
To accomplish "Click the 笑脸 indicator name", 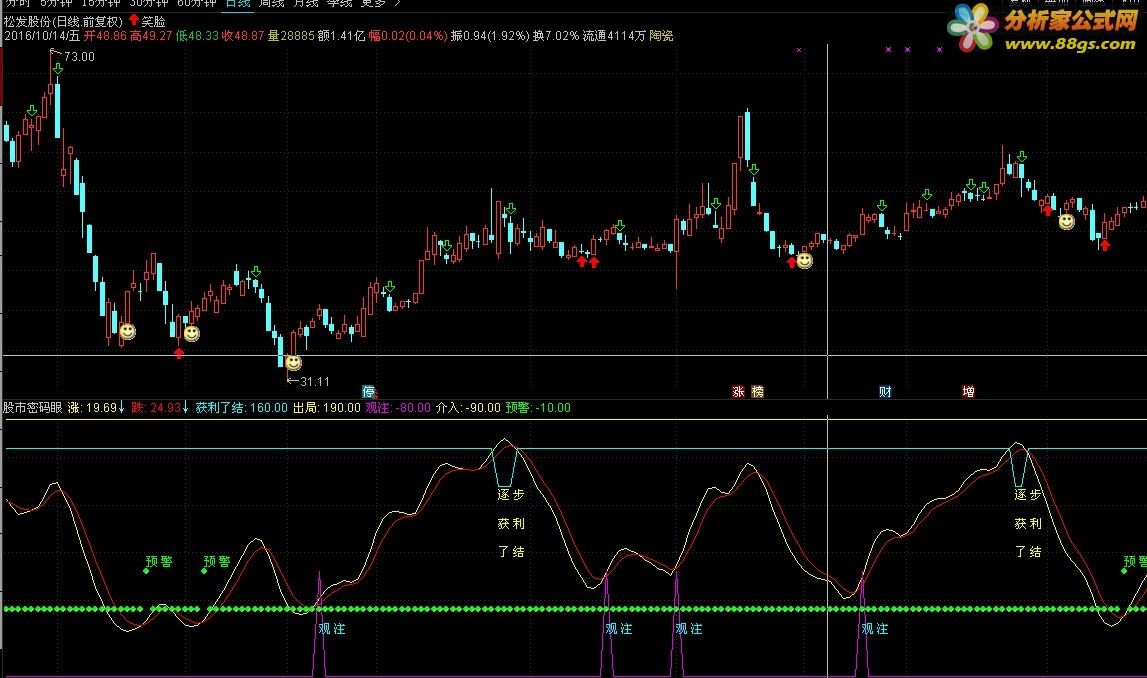I will click(153, 21).
